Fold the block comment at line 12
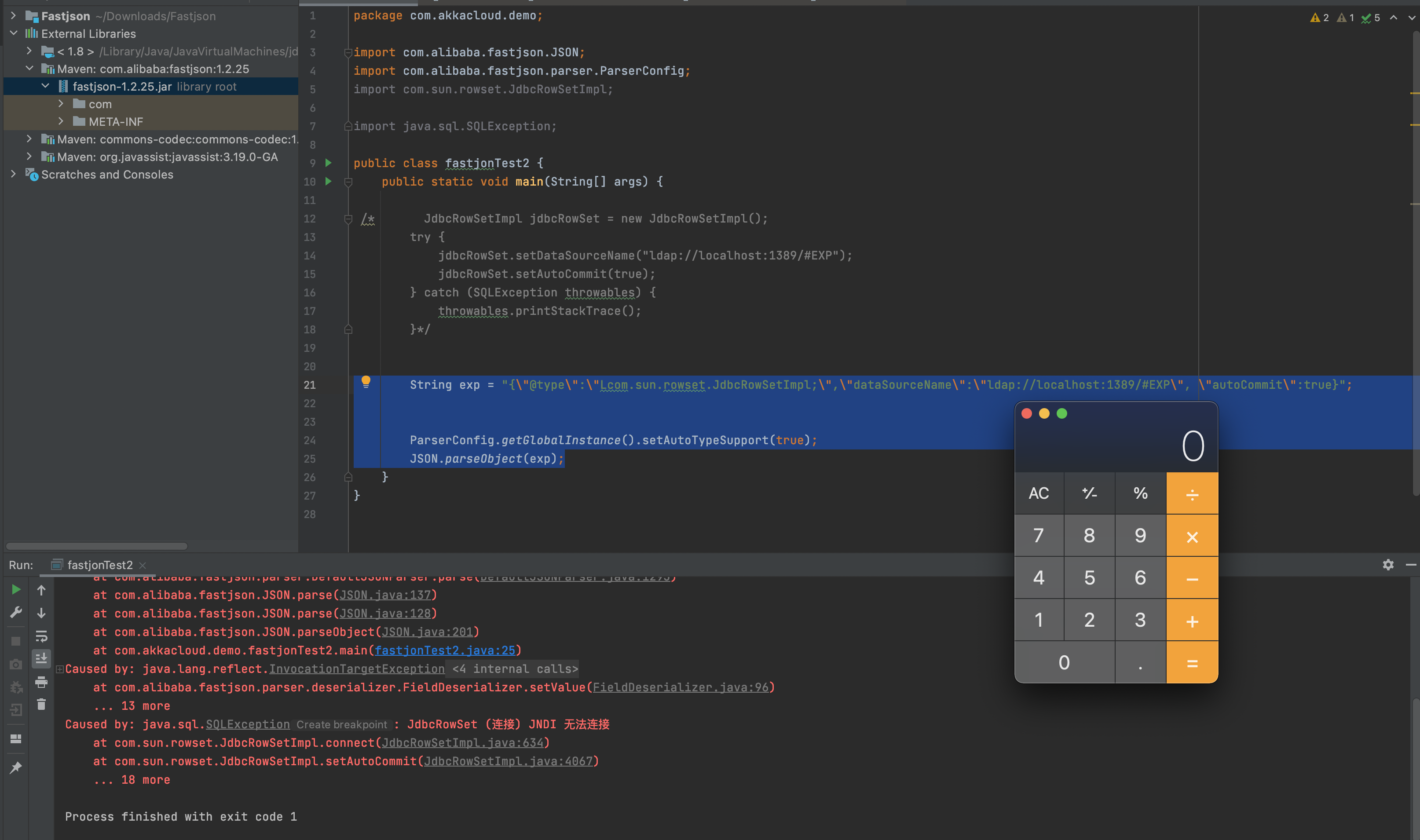Viewport: 1420px width, 840px height. pos(348,219)
